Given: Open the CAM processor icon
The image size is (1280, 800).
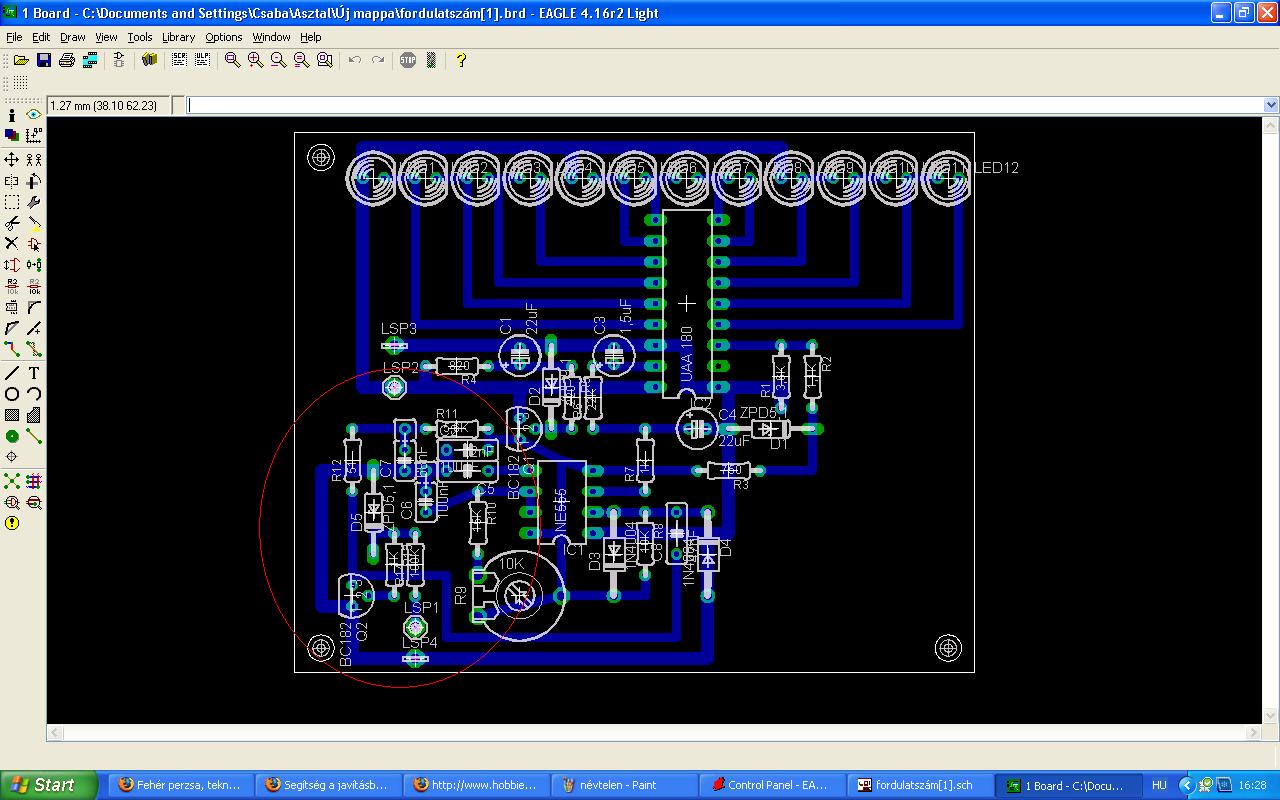Looking at the screenshot, I should [90, 60].
